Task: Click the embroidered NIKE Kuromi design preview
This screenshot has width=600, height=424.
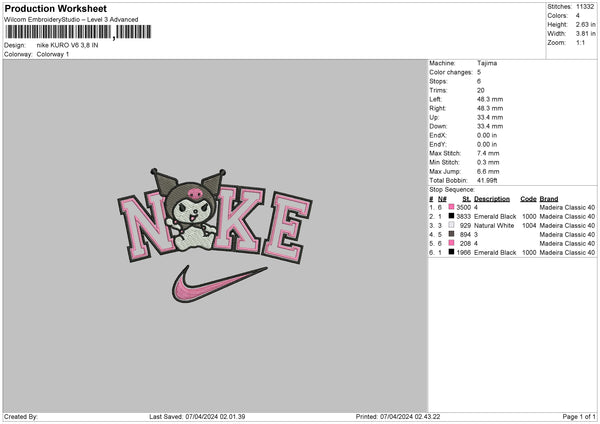Action: [215, 235]
